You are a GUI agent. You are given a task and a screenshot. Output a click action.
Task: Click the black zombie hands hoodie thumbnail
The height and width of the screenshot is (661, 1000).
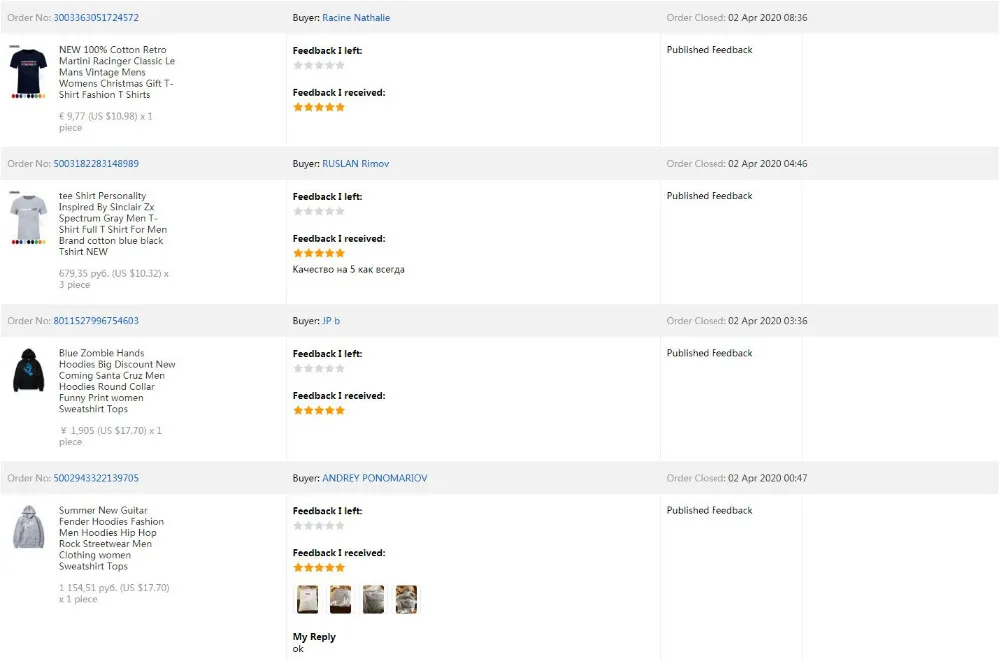click(28, 372)
